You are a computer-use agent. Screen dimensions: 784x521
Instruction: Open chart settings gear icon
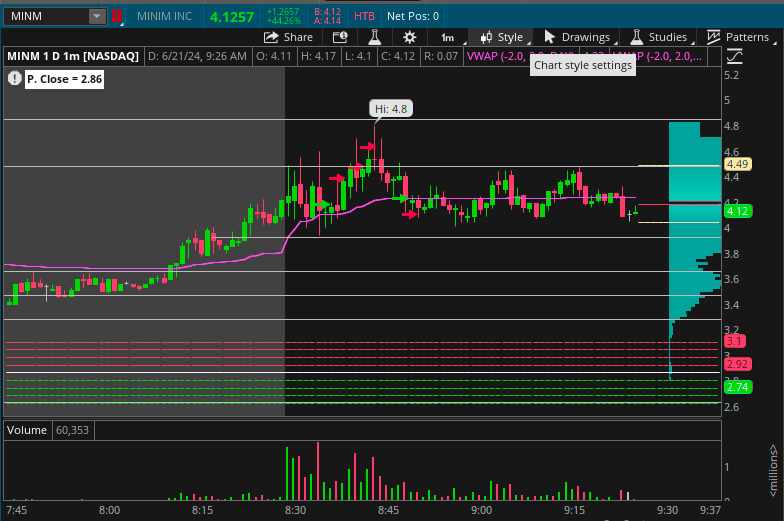(410, 37)
